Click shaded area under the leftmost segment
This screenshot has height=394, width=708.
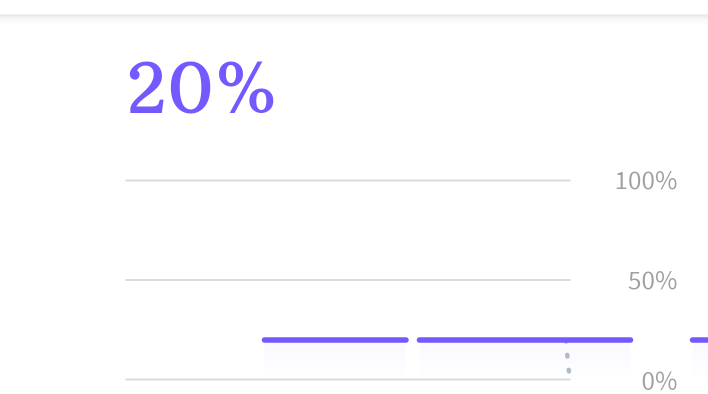coord(335,359)
